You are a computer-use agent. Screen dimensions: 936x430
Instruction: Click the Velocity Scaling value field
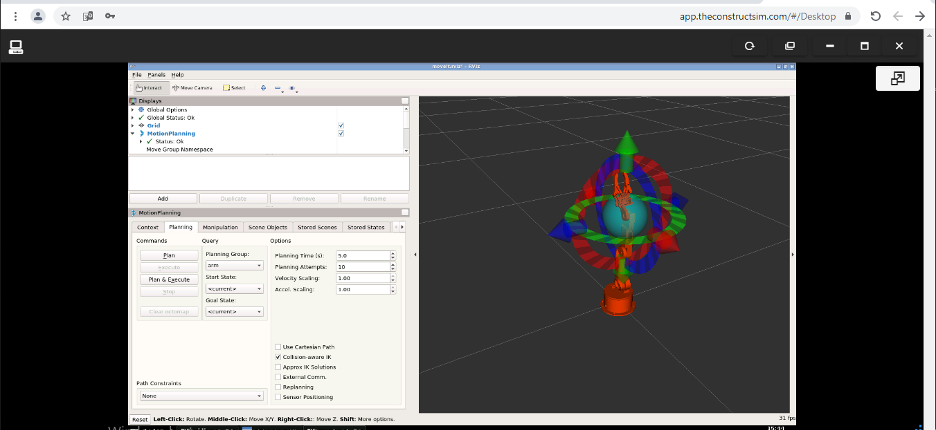pos(363,278)
